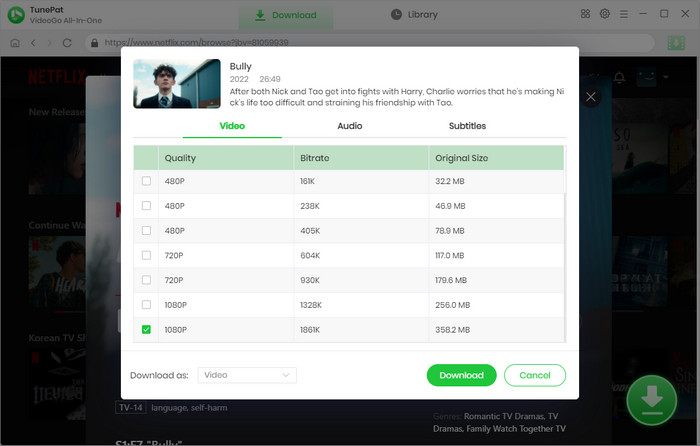Open the Download tab in top bar
The height and width of the screenshot is (446, 700).
[286, 15]
